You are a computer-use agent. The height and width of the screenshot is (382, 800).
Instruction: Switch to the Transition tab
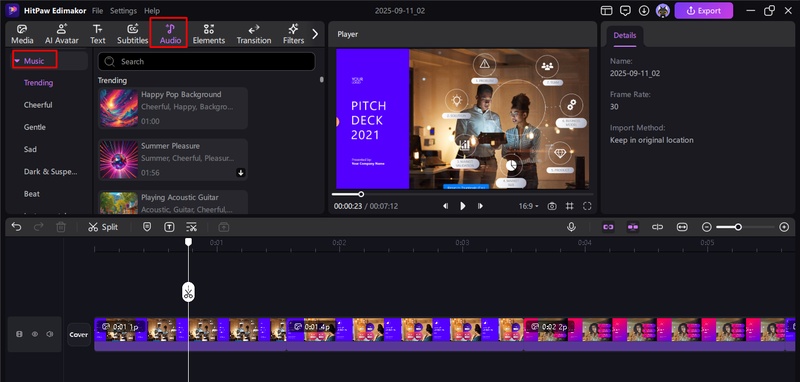point(254,34)
